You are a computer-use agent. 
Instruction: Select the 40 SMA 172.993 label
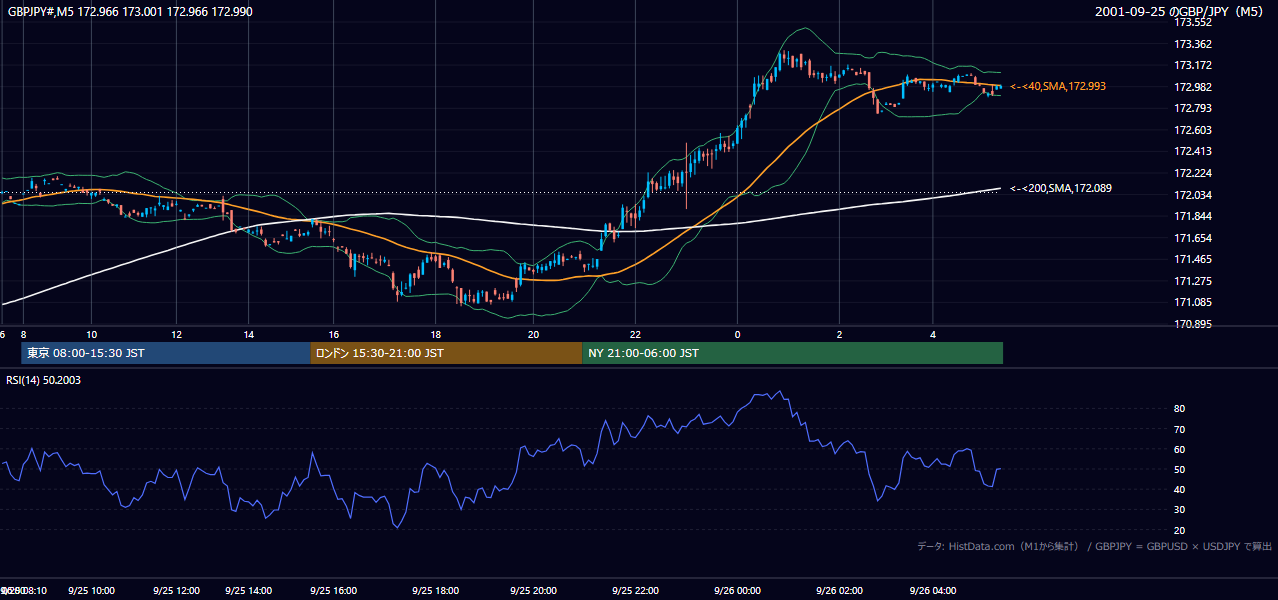click(x=1058, y=87)
